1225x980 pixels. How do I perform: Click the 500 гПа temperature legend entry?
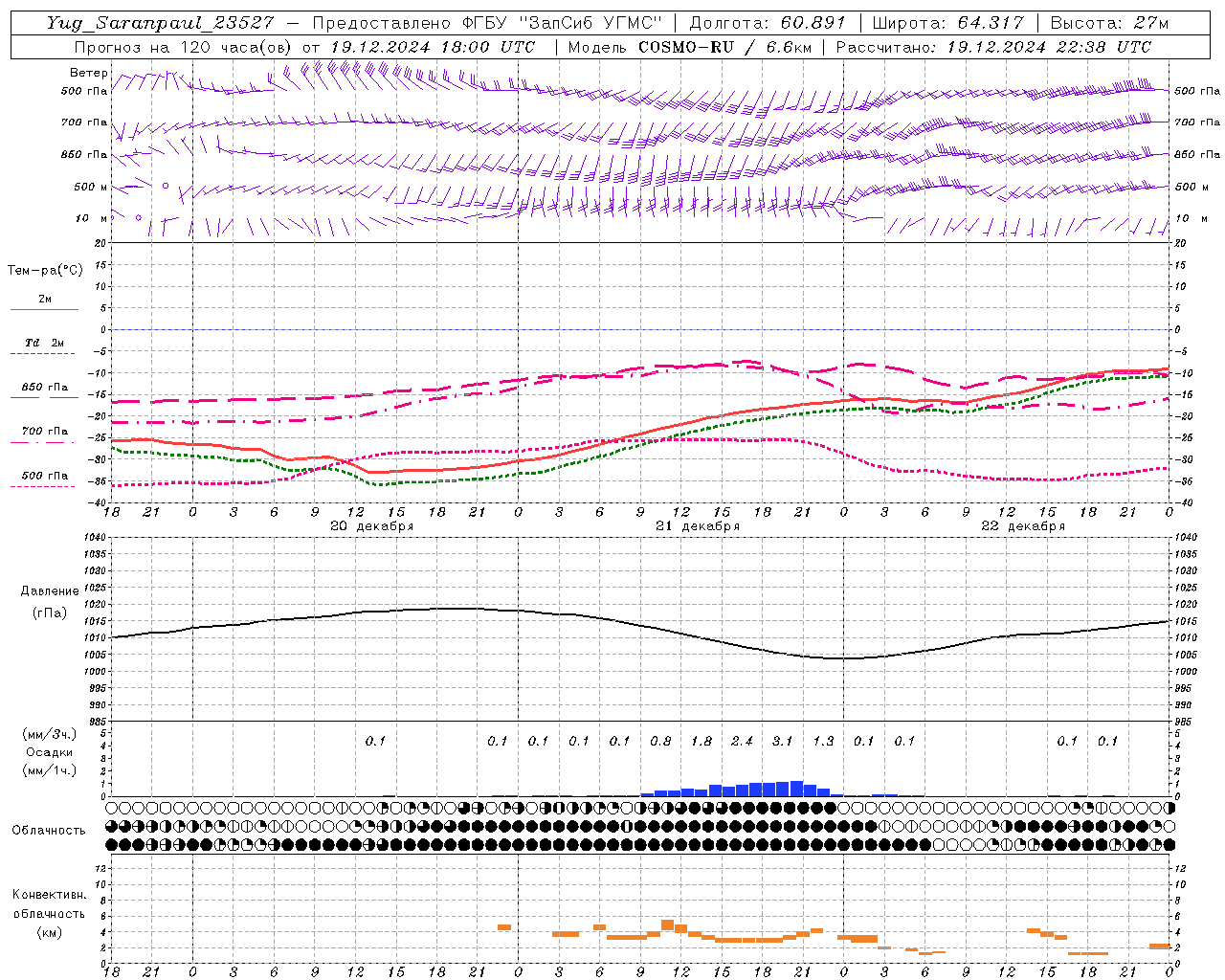44,476
